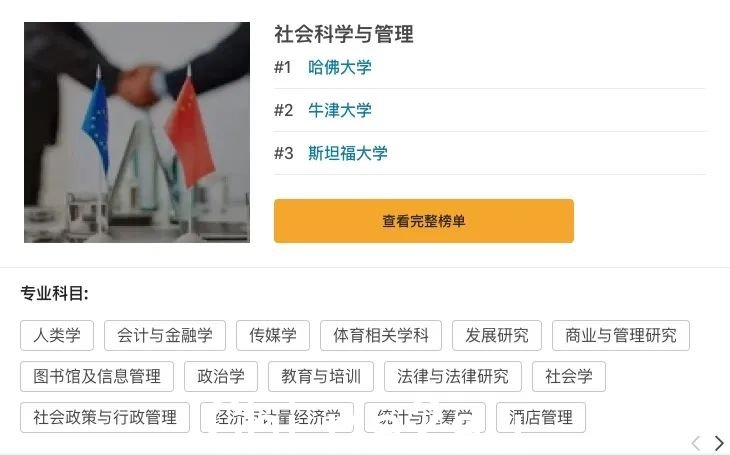
Task: Click the handshake flags thumbnail image
Action: pos(137,132)
